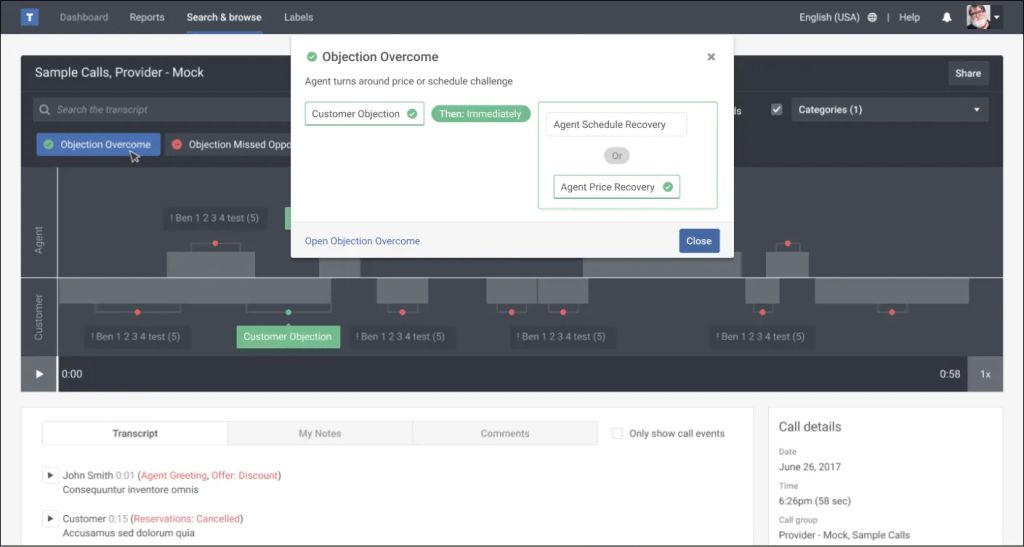Click the globe language icon
This screenshot has height=547, width=1024.
[x=873, y=18]
